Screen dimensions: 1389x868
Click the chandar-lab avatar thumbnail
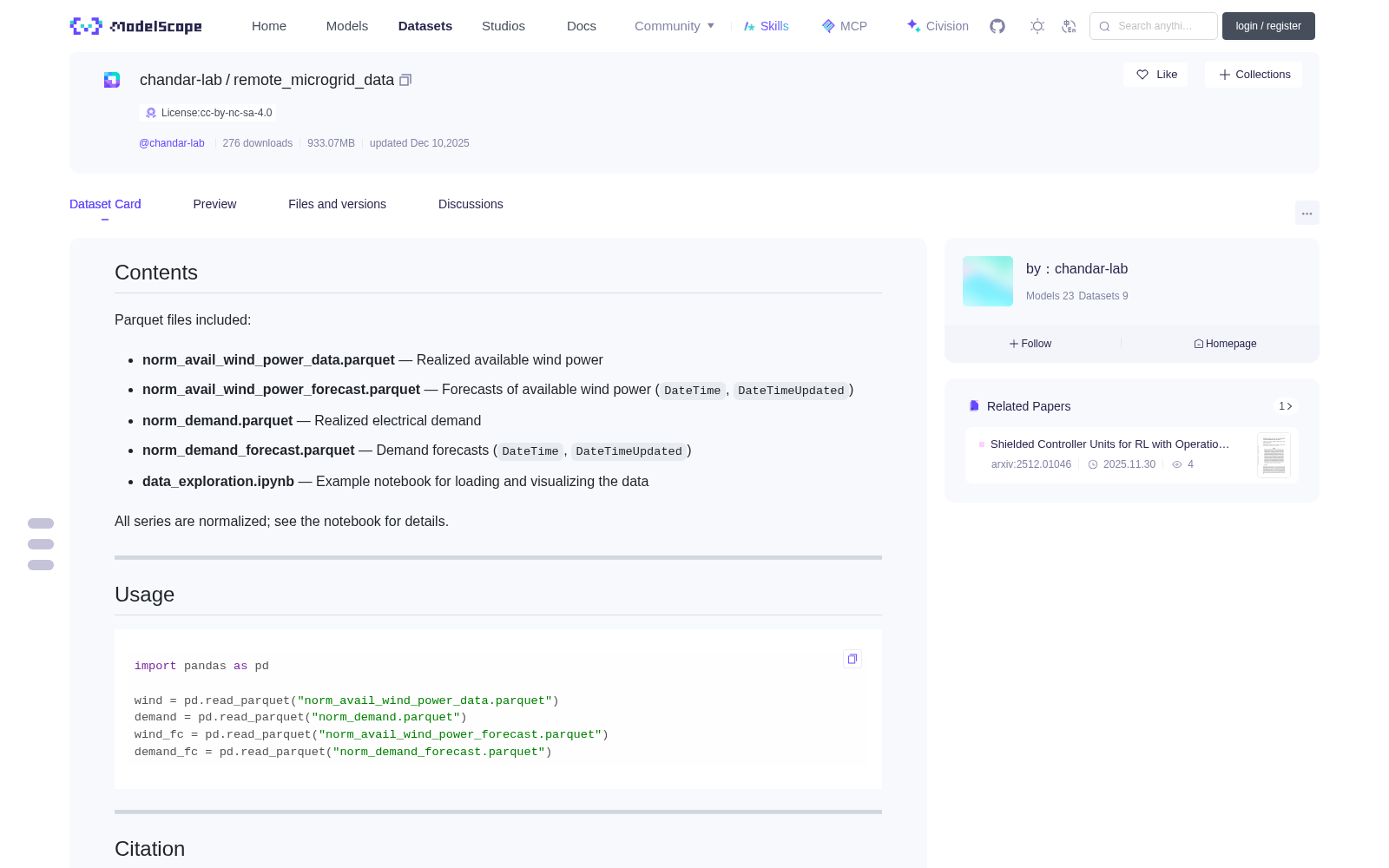pos(988,281)
